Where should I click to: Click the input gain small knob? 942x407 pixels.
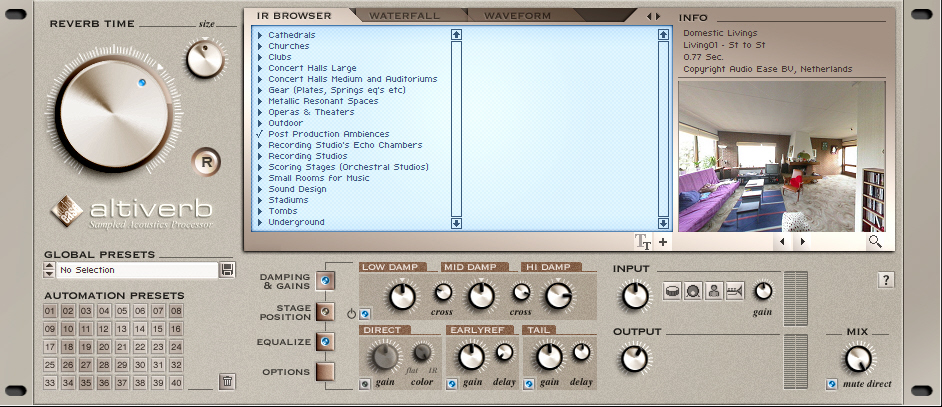[762, 291]
